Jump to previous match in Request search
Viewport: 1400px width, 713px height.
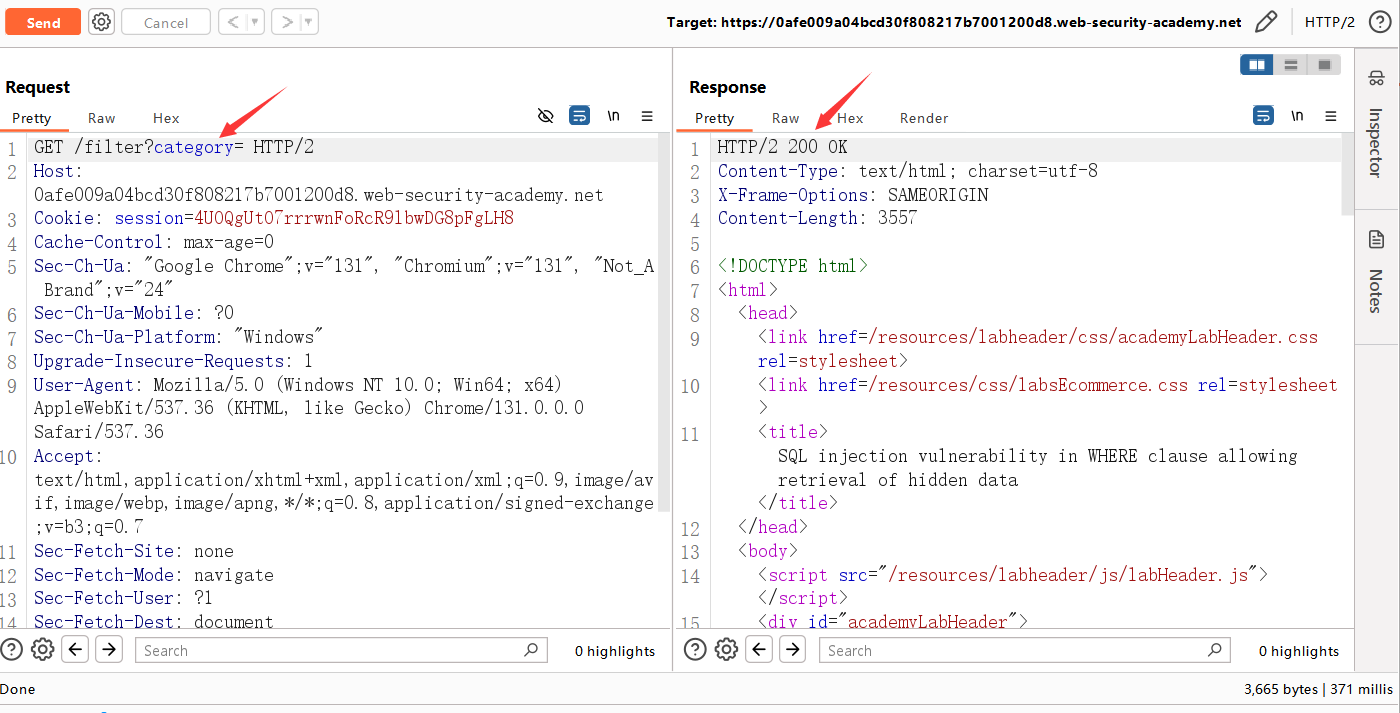tap(75, 650)
